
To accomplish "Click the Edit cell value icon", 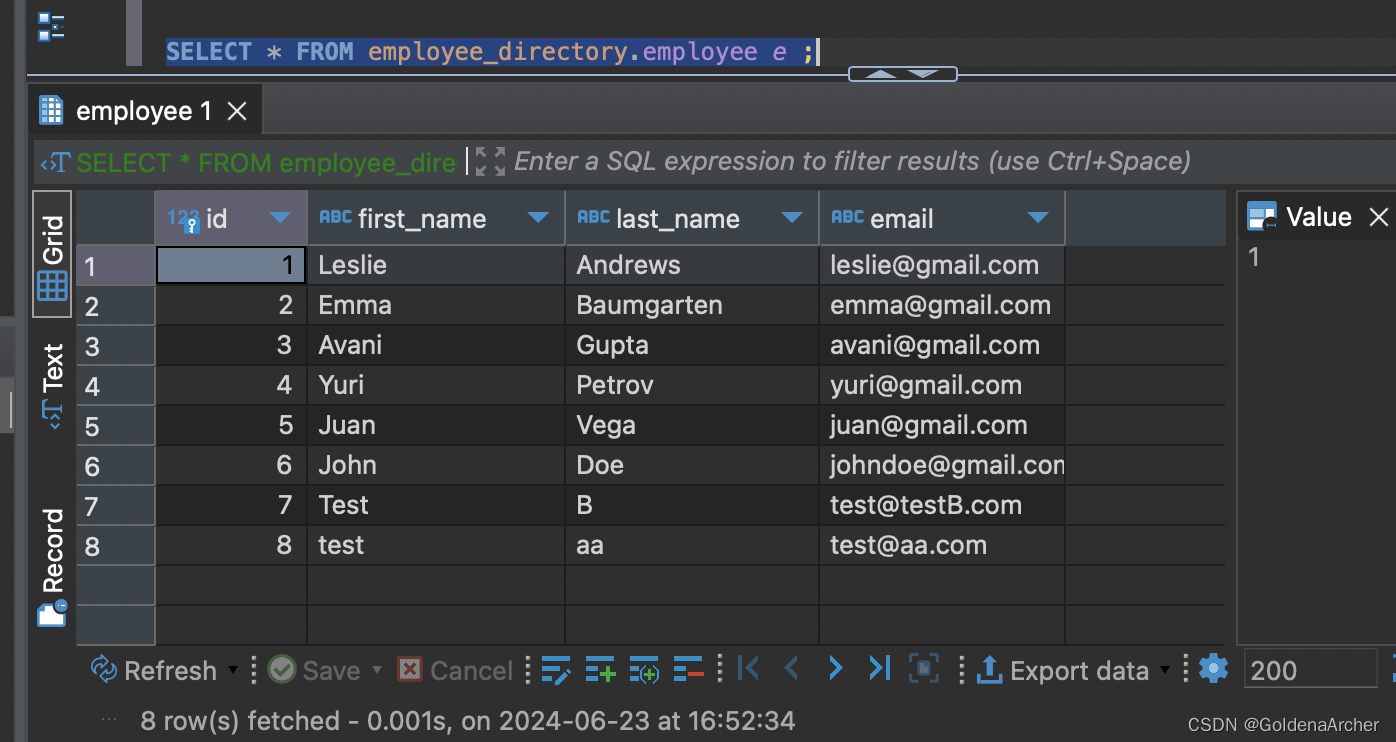I will (x=556, y=669).
